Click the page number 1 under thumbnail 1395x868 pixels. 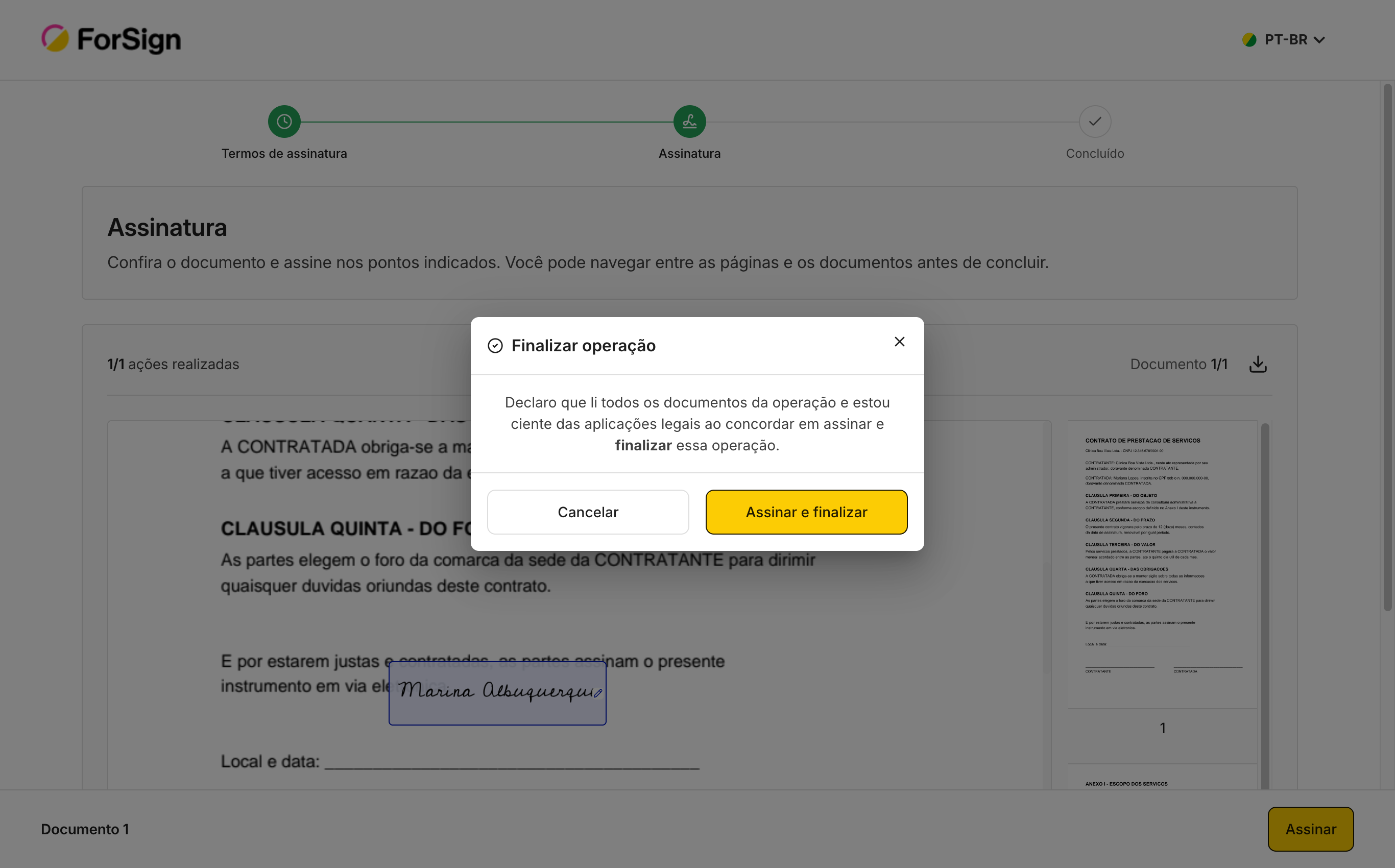pos(1163,728)
